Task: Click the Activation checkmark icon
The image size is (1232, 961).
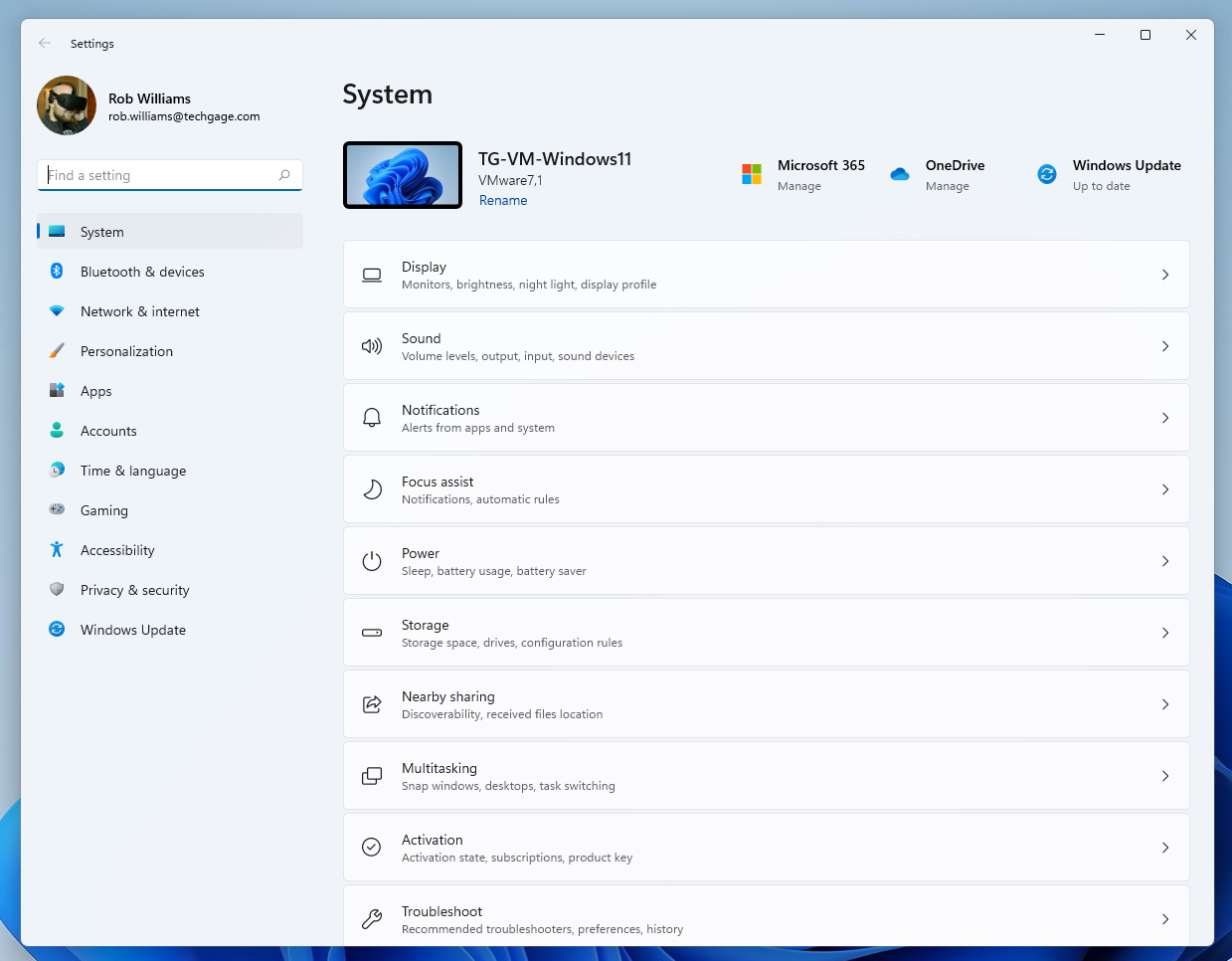Action: click(x=372, y=848)
